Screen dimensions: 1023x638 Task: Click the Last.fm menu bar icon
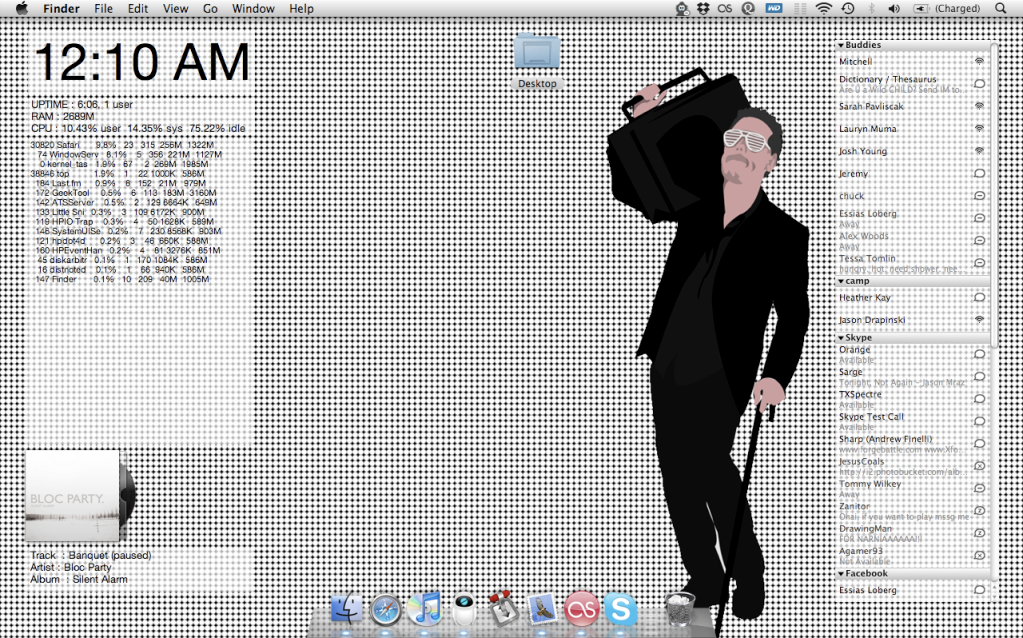coord(725,8)
